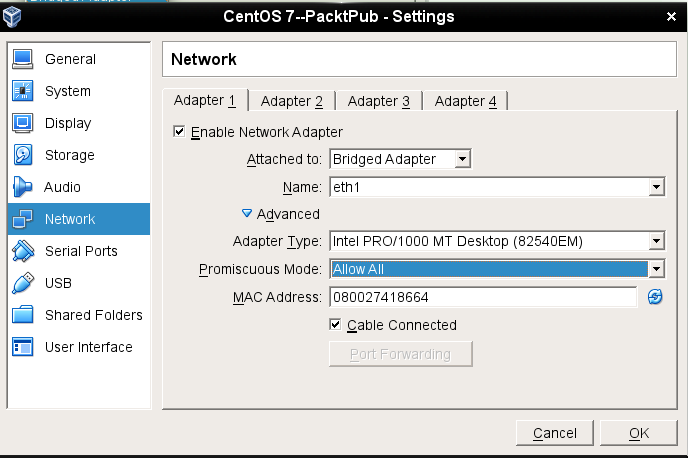
Task: Open the Attached to dropdown
Action: (400, 159)
